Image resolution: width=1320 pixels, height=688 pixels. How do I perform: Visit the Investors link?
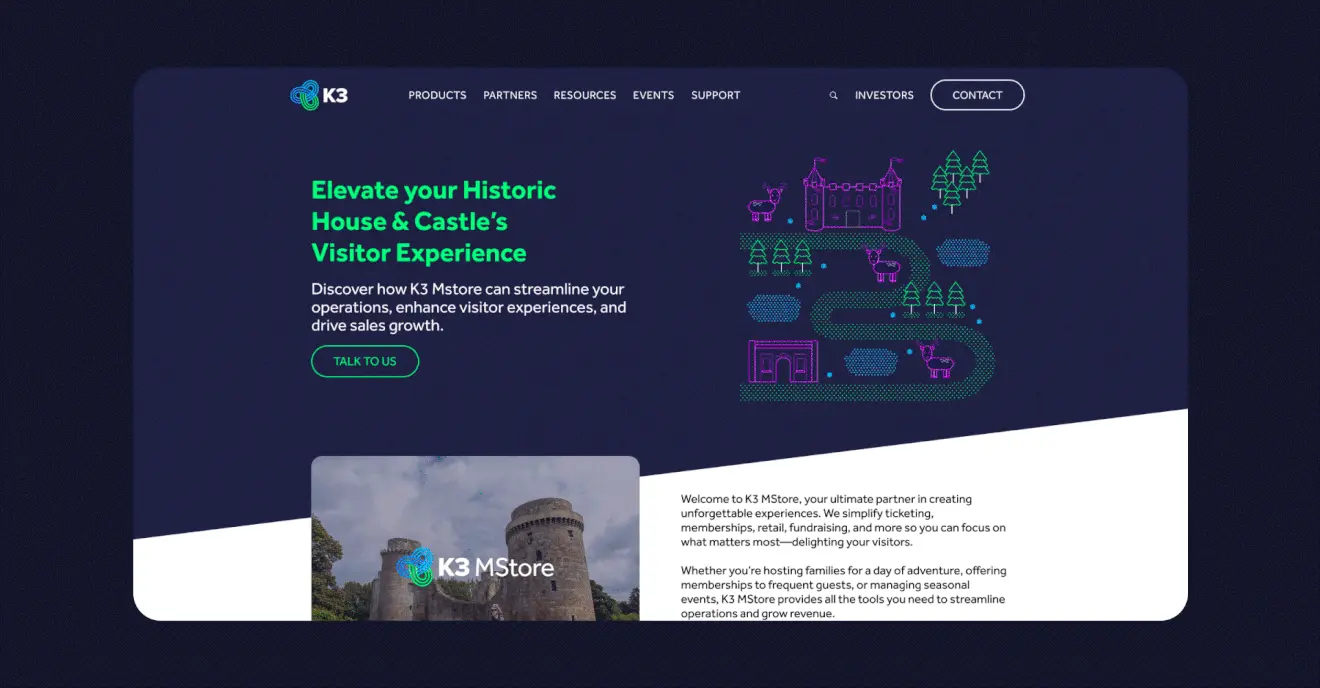[884, 95]
